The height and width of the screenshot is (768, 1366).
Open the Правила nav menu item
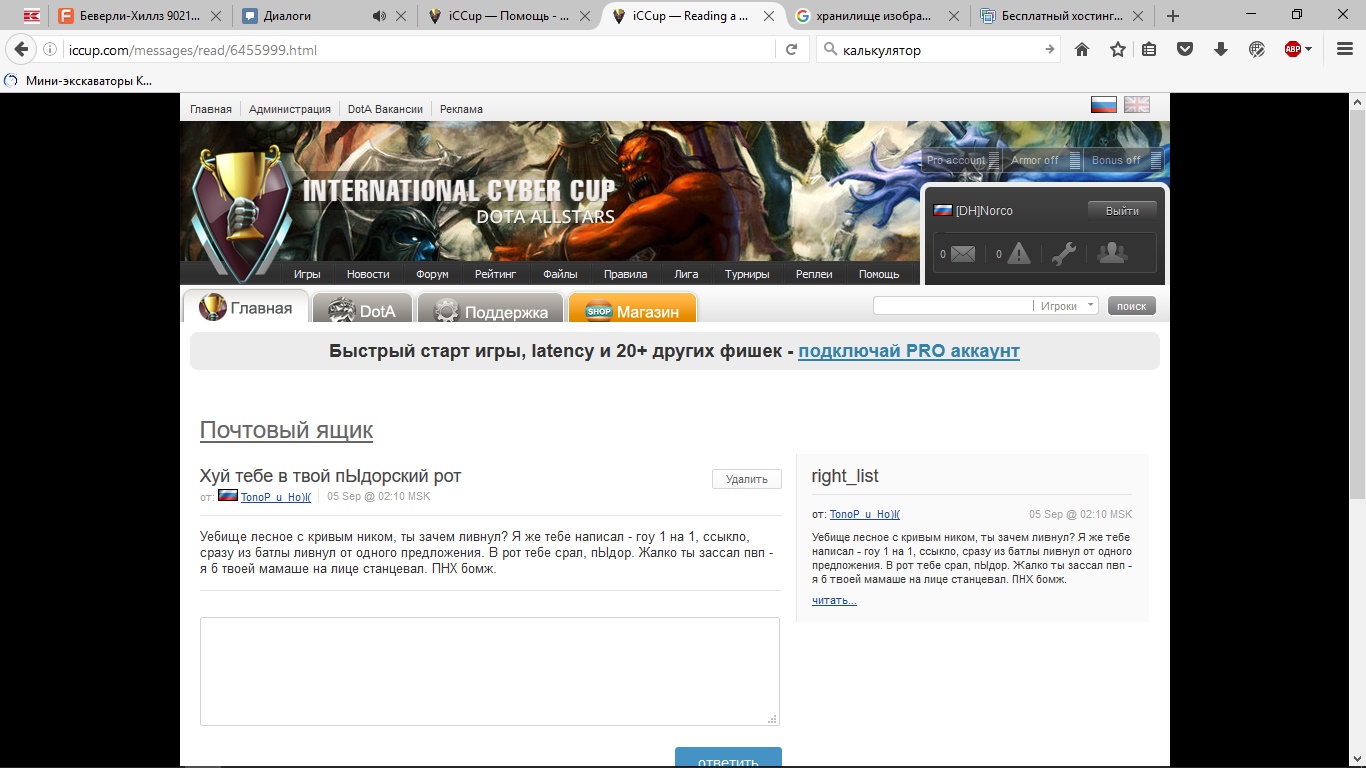(x=625, y=274)
